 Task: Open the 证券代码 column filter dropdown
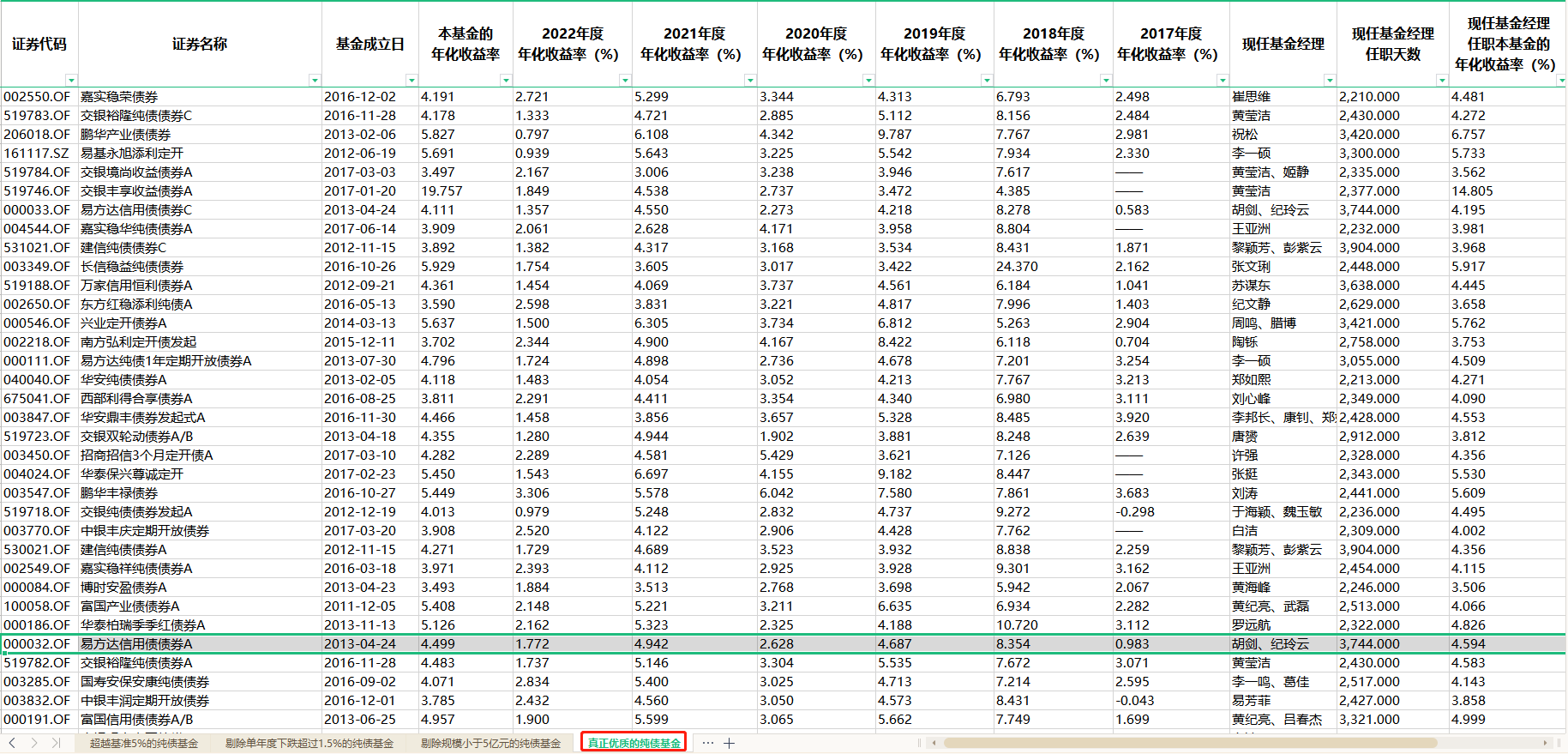pyautogui.click(x=71, y=80)
